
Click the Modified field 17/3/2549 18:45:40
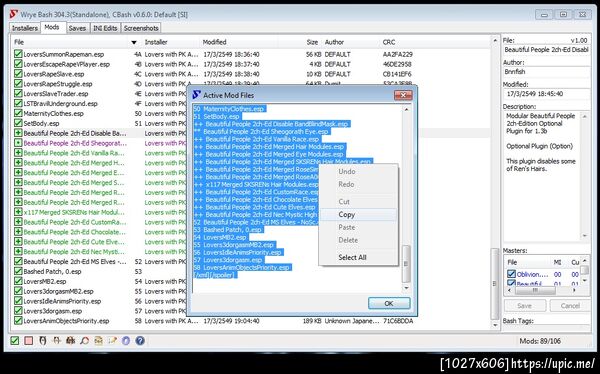click(x=546, y=93)
